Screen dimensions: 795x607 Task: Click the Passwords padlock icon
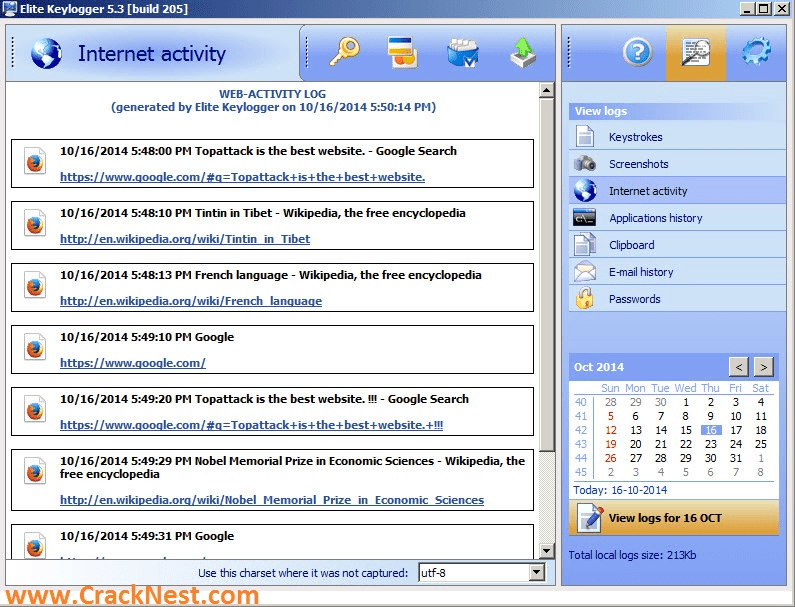(585, 298)
